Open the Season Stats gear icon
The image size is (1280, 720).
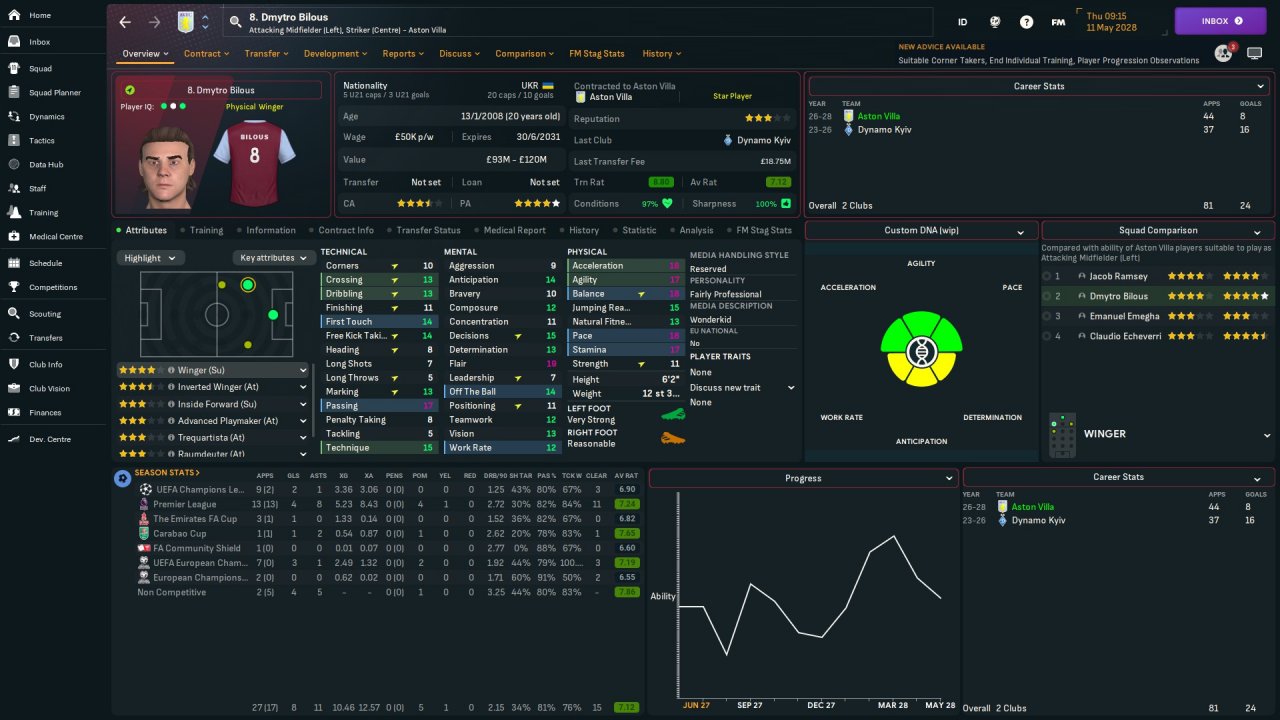122,478
